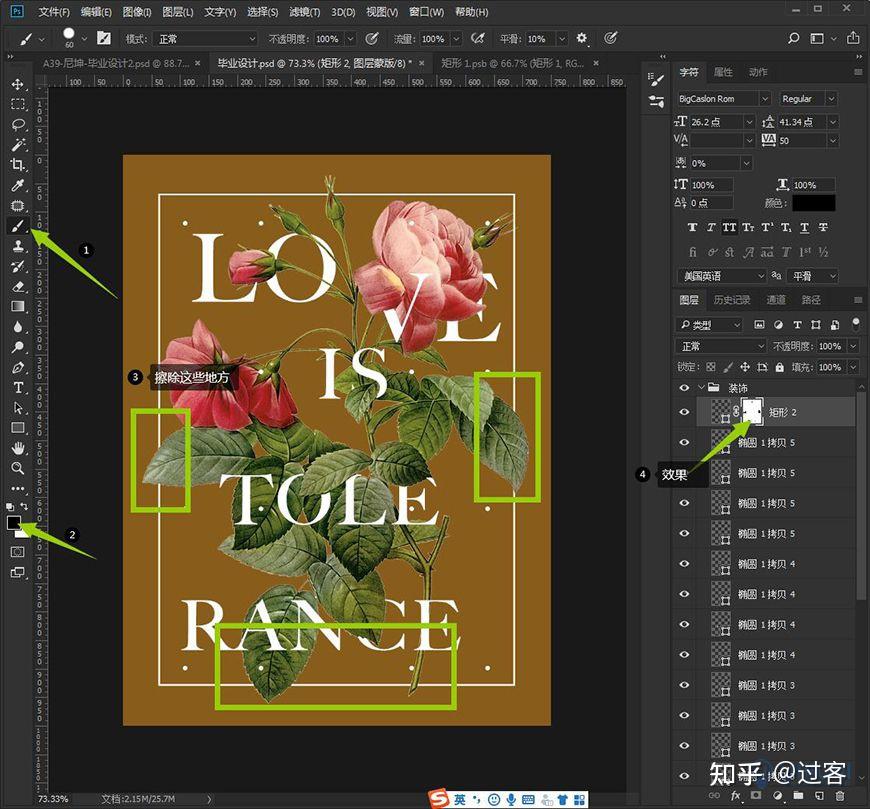Switch to the 动作 panel tab
This screenshot has width=870, height=809.
tap(758, 72)
